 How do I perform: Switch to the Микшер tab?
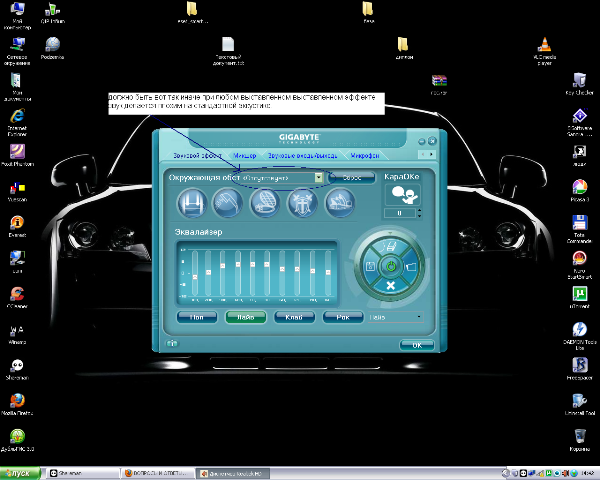(x=245, y=155)
